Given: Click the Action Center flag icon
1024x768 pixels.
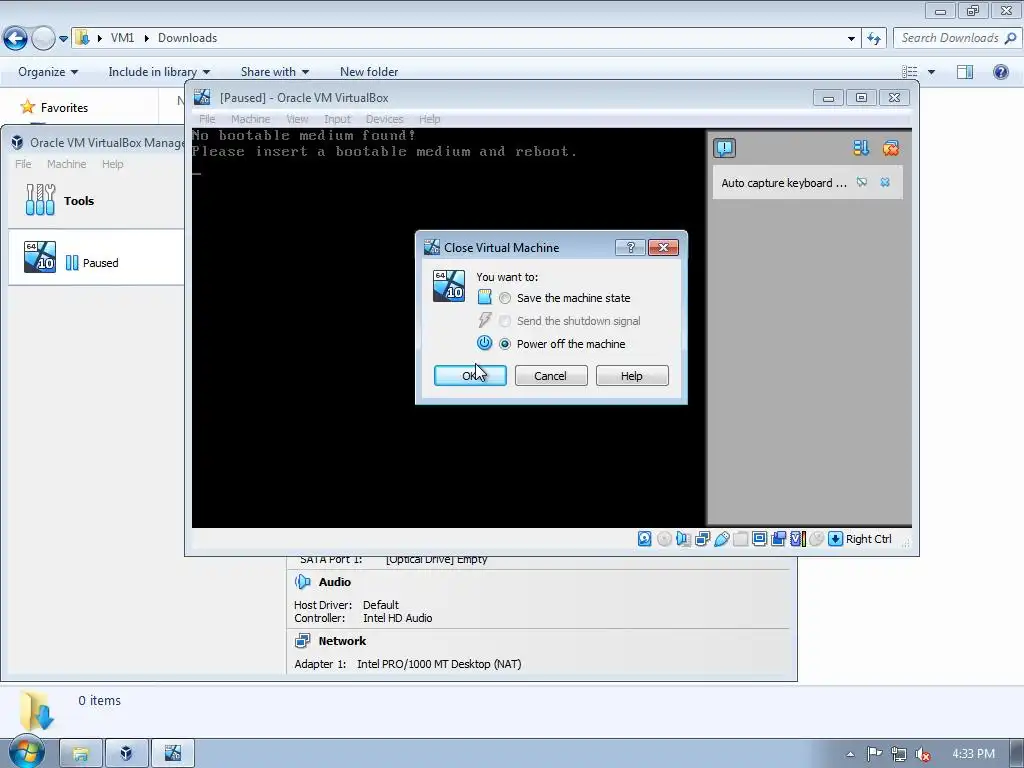Looking at the screenshot, I should pyautogui.click(x=874, y=754).
